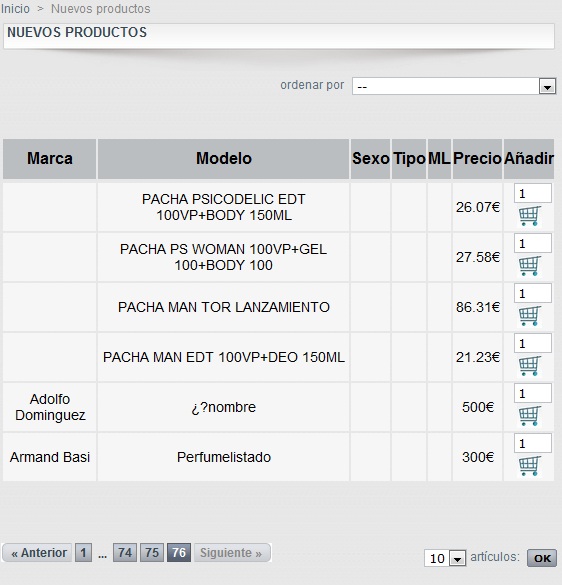Viewport: 562px width, 585px height.
Task: Click the Sexo column header
Action: (371, 159)
